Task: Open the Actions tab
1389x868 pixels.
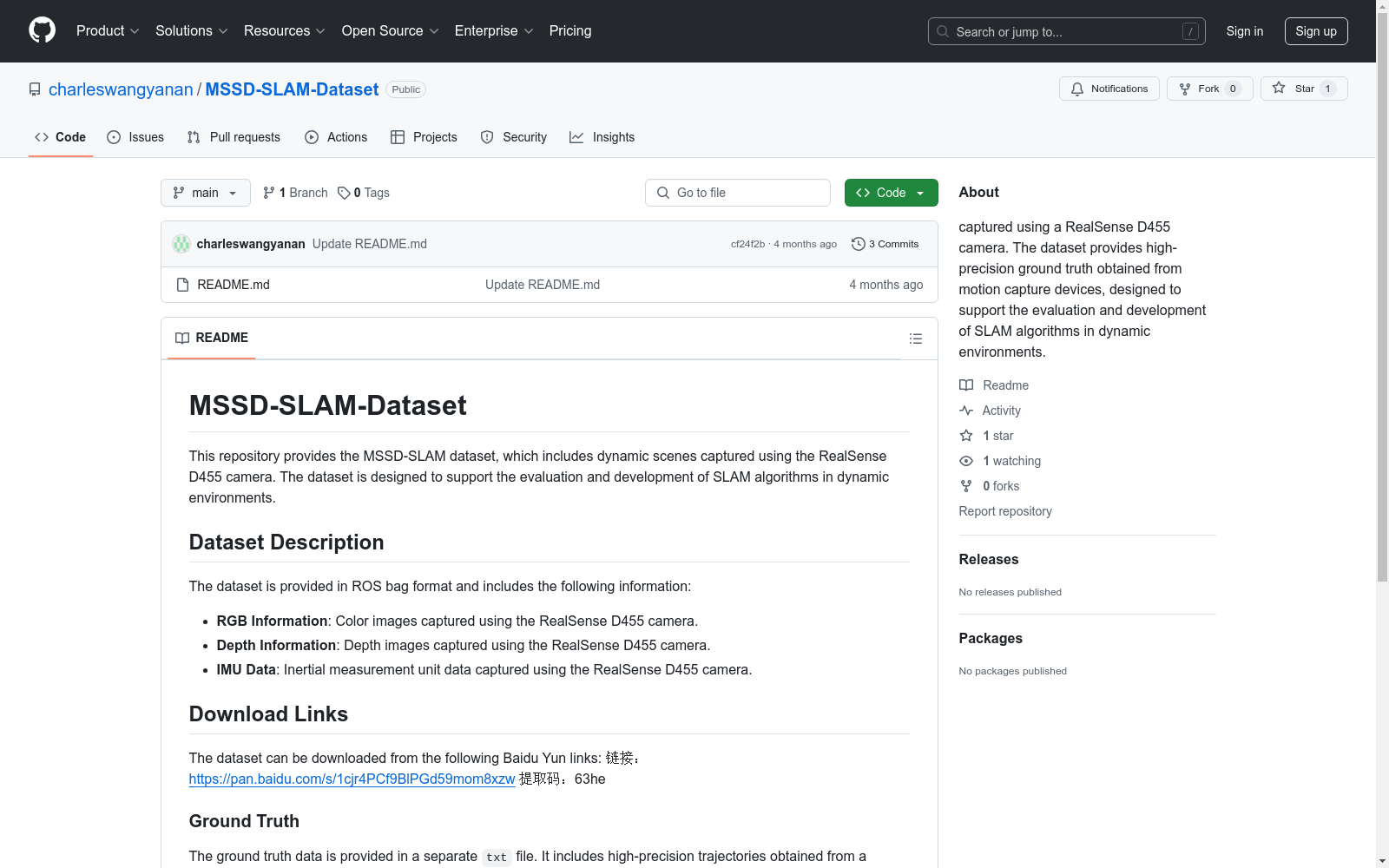Action: point(336,137)
